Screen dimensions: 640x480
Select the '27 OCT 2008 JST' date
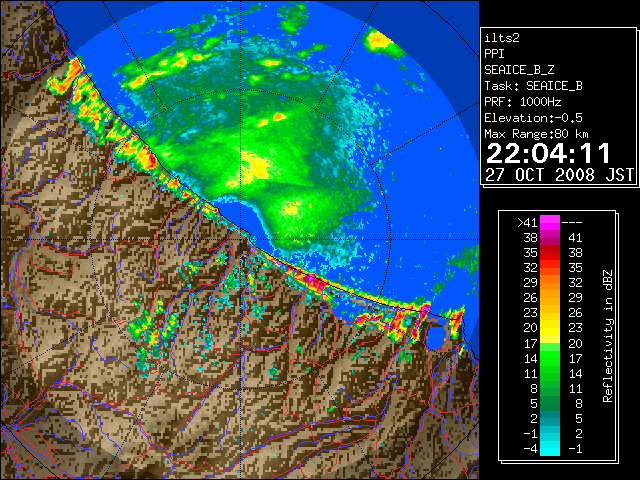click(559, 175)
